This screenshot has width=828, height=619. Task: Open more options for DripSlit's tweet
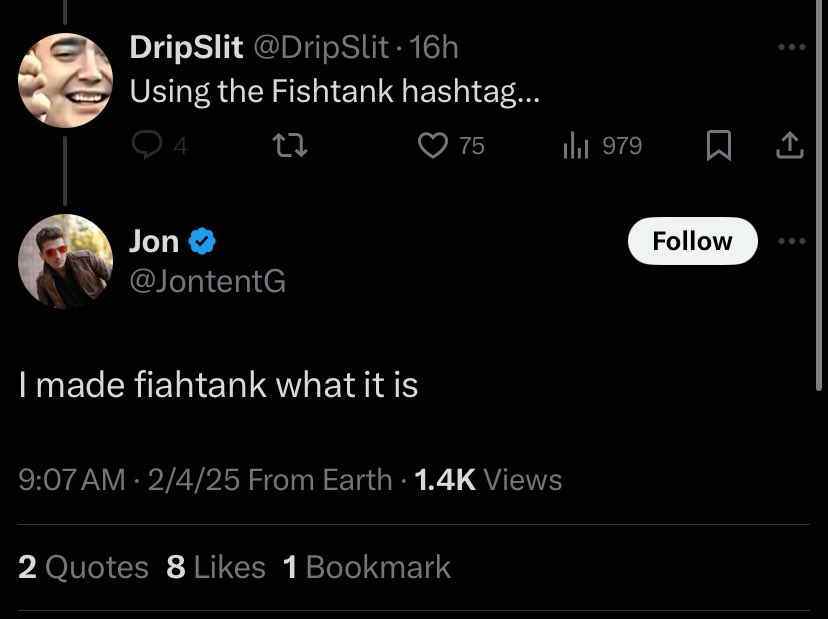791,46
